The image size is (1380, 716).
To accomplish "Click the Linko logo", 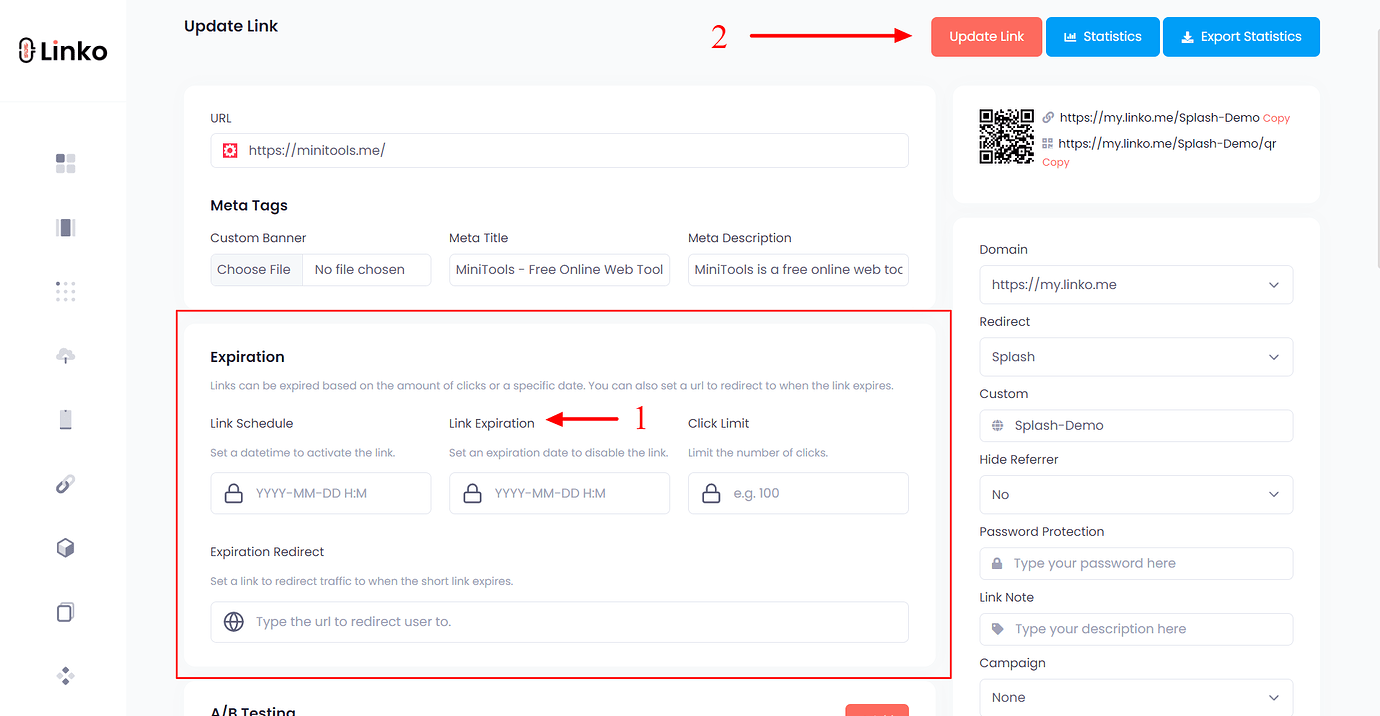I will (x=62, y=50).
